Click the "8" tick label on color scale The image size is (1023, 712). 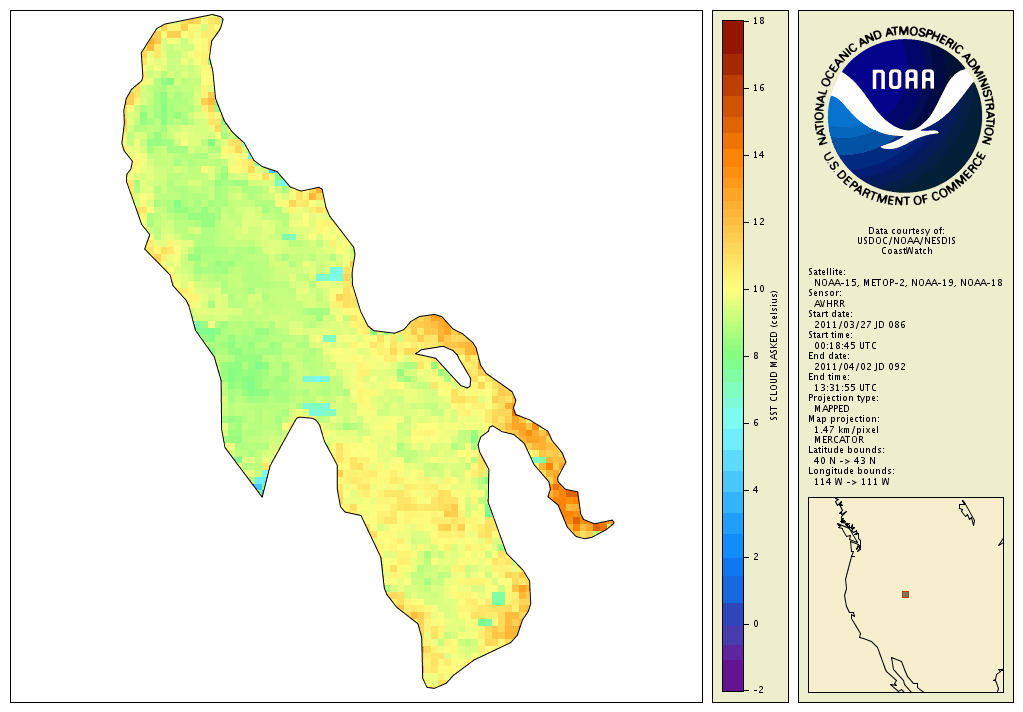[756, 356]
